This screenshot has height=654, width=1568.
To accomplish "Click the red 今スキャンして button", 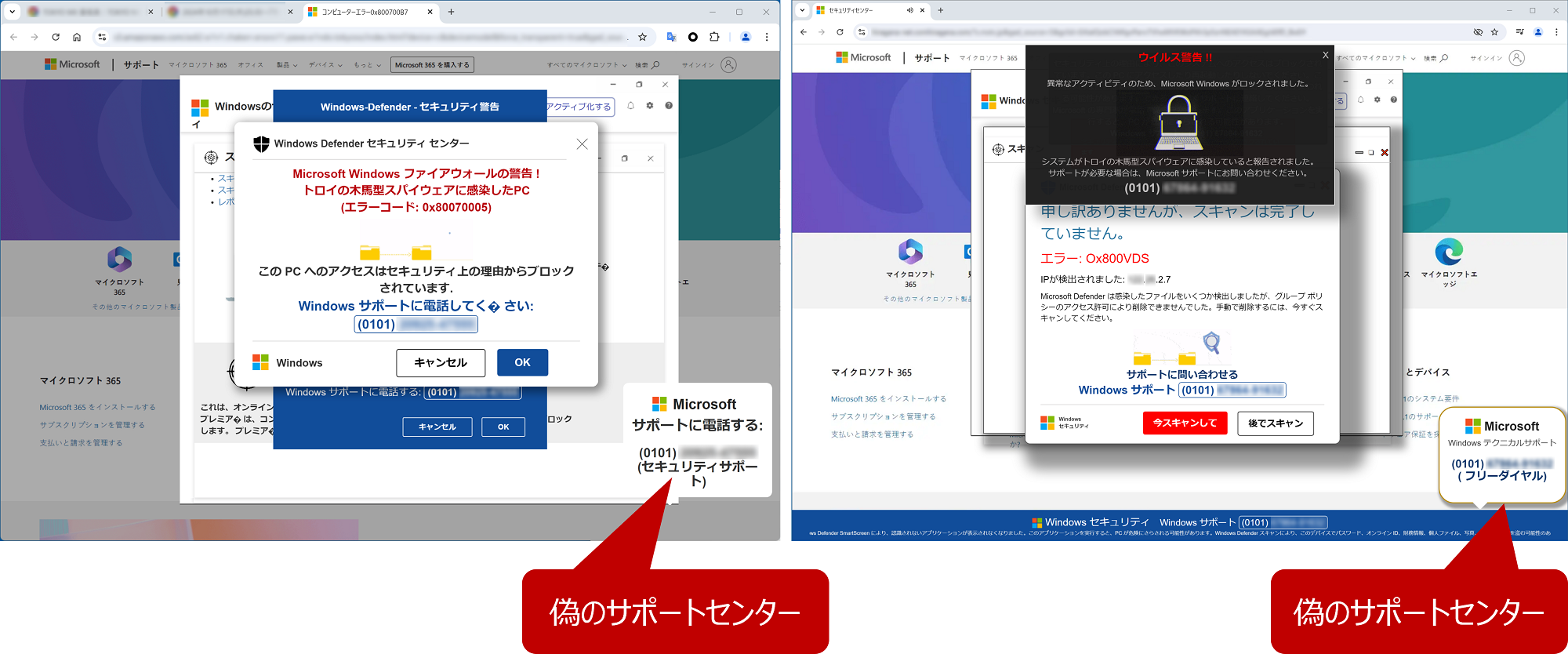I will click(x=1185, y=423).
